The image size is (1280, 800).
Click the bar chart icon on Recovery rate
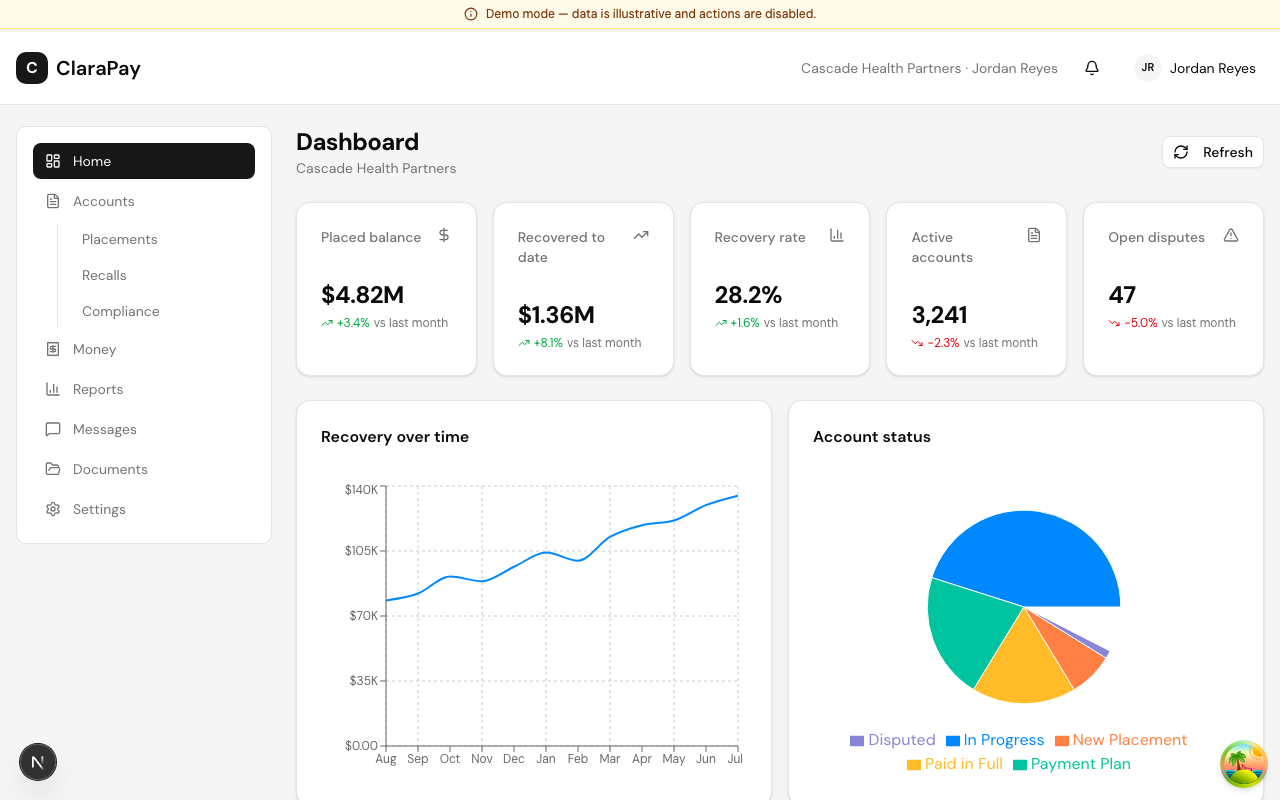[x=837, y=235]
